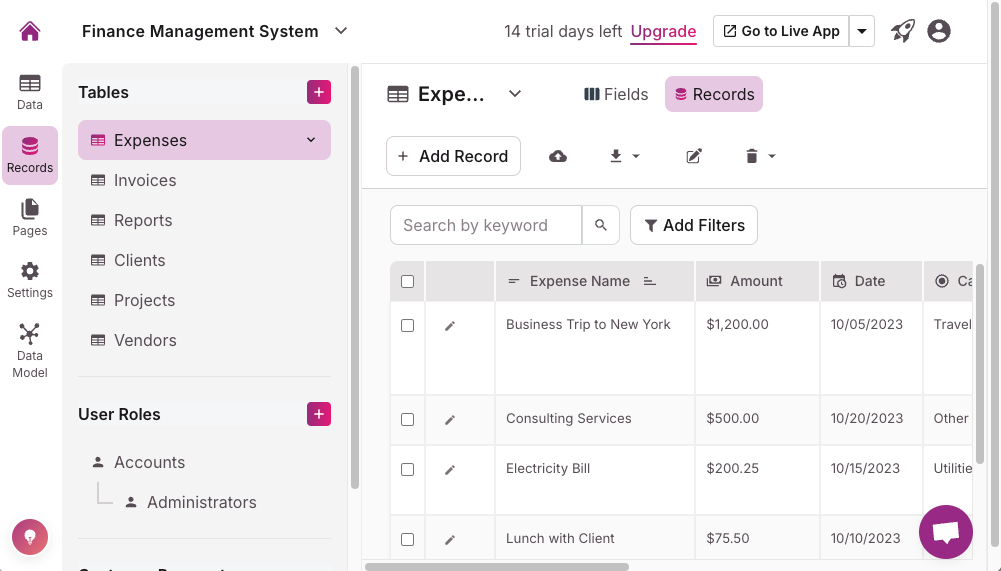
Task: Click the pencil icon for Electricity Bill
Action: [450, 469]
